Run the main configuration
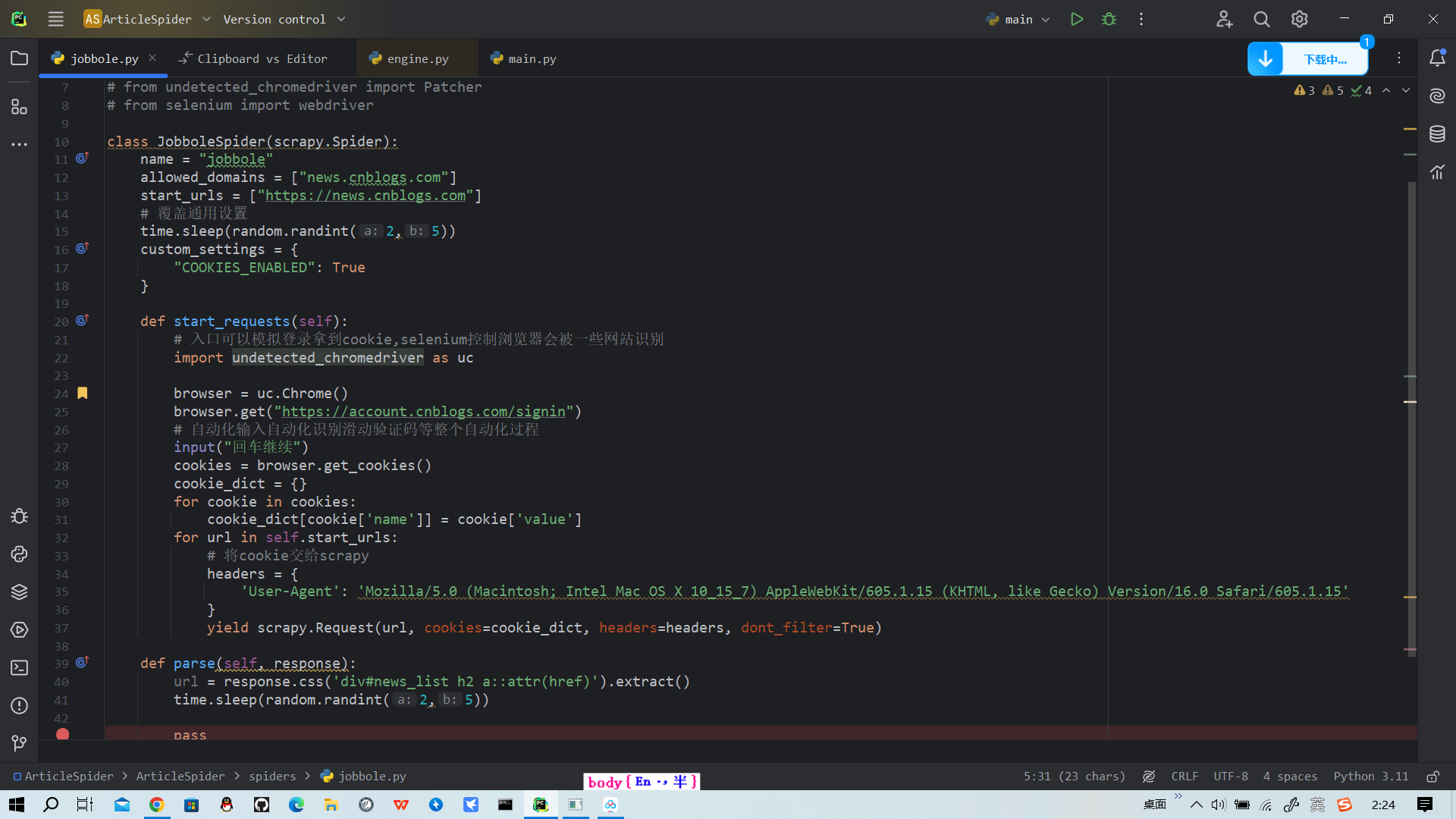This screenshot has width=1456, height=819. [x=1076, y=19]
